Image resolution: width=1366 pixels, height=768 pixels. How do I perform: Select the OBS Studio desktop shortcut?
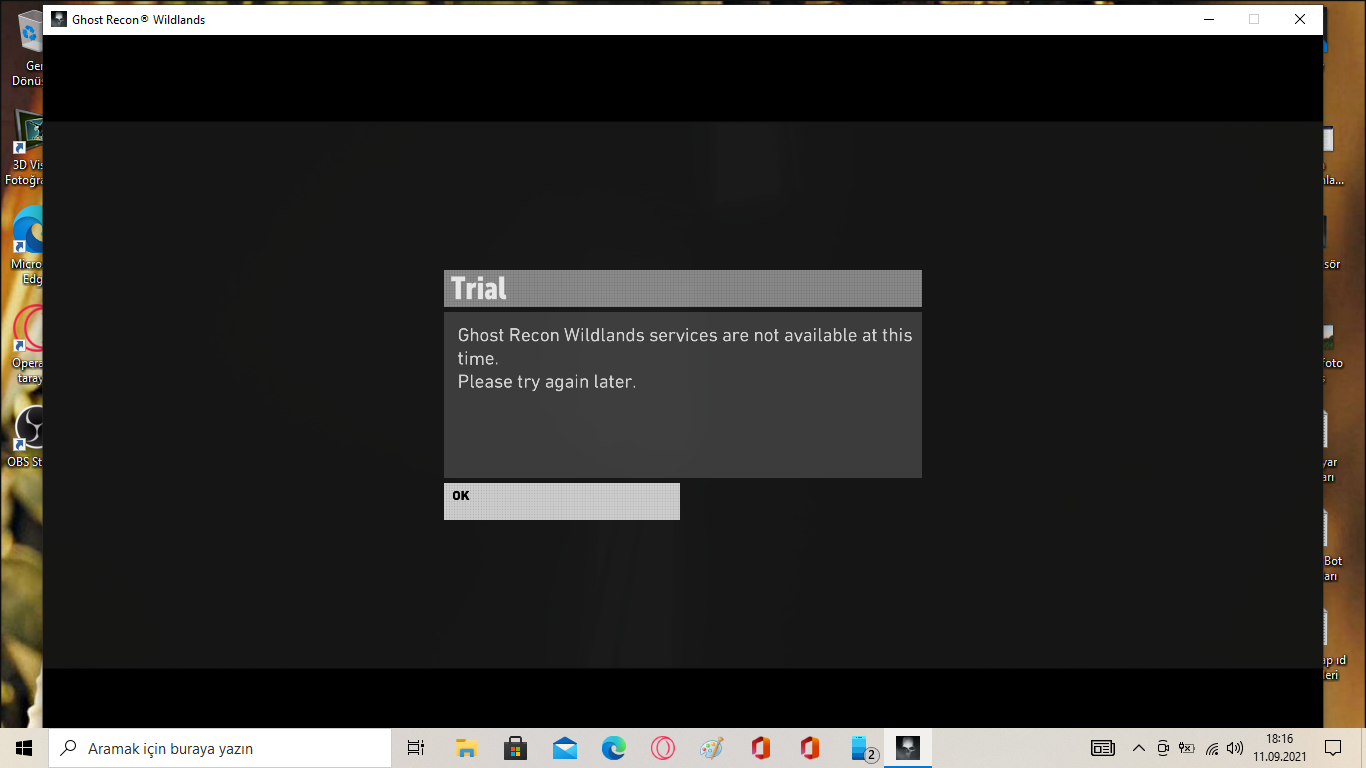click(24, 437)
